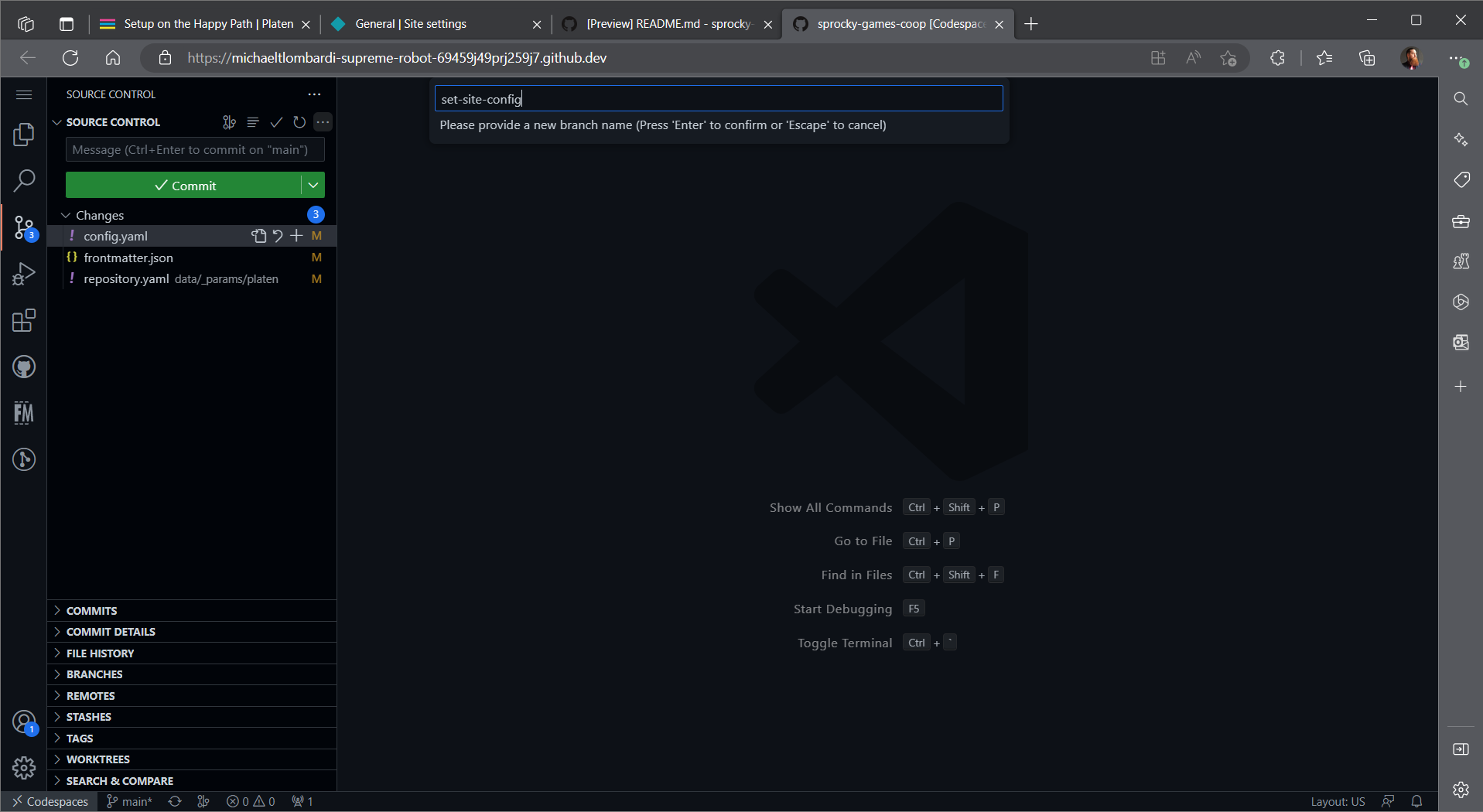Image resolution: width=1483 pixels, height=812 pixels.
Task: Expand the BRANCHES section
Action: (x=94, y=674)
